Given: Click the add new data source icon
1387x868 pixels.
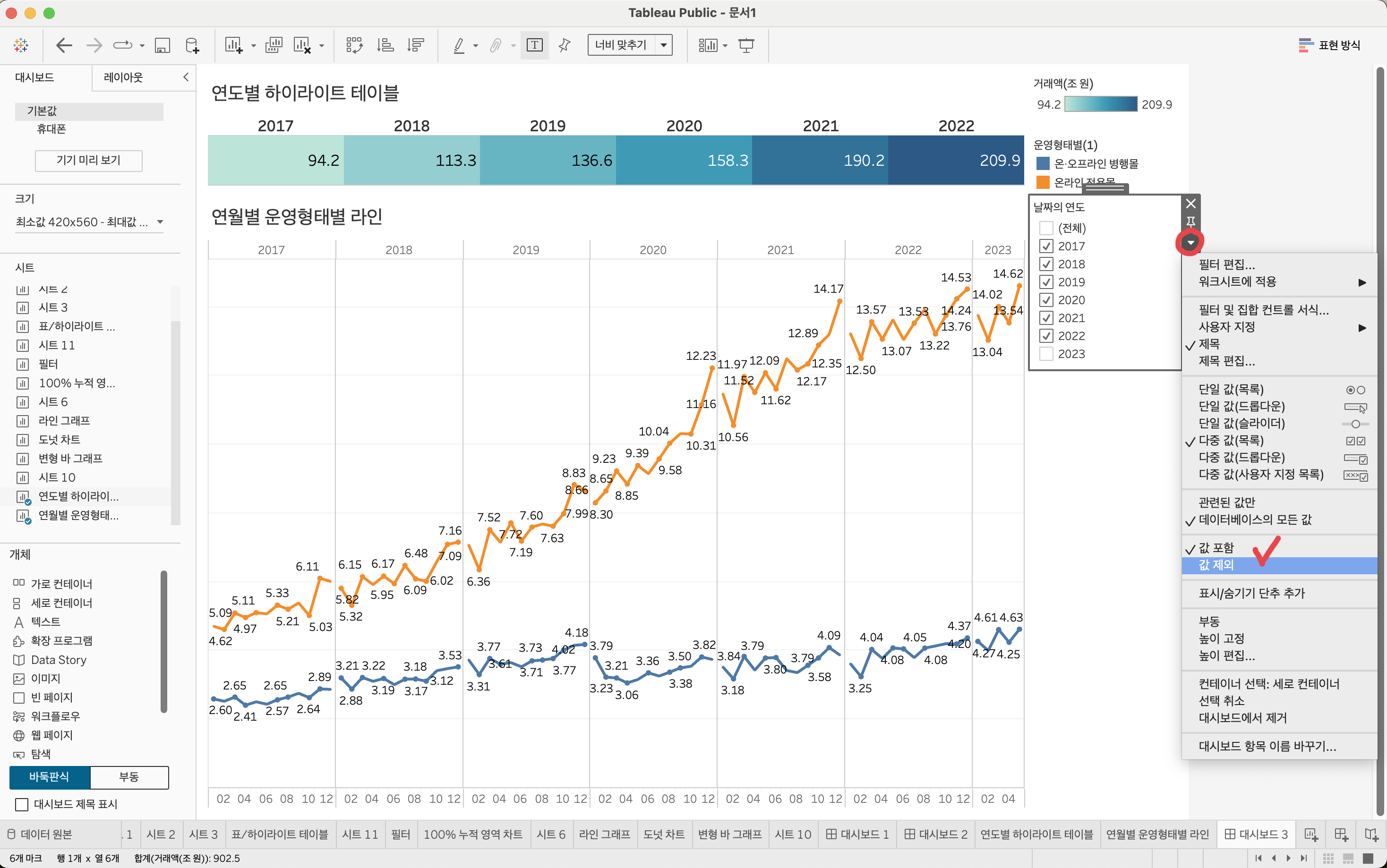Looking at the screenshot, I should tap(192, 45).
